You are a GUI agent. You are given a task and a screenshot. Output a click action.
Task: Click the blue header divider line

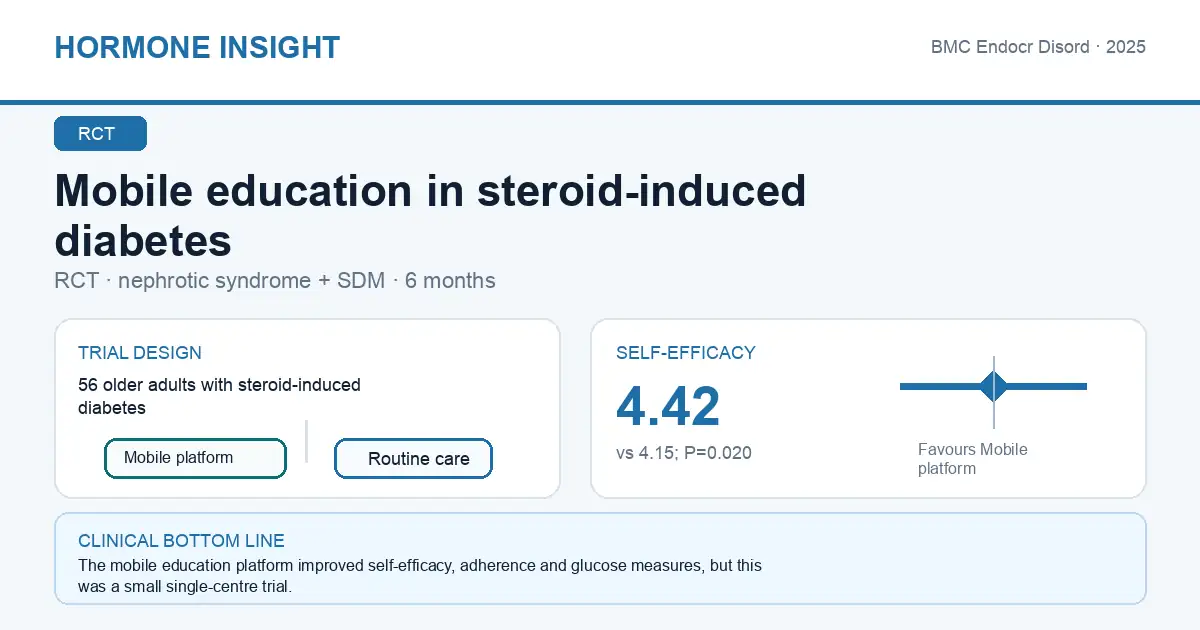pos(600,102)
